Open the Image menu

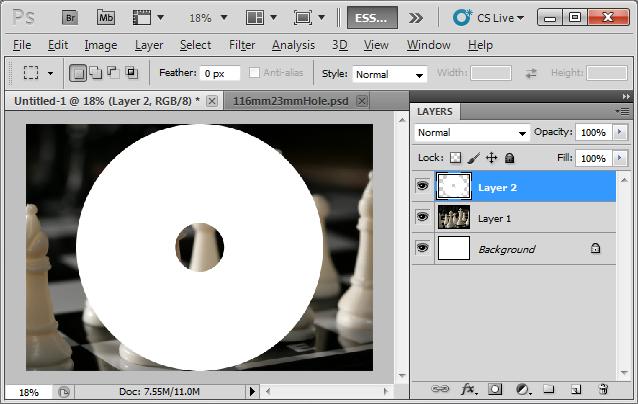(101, 45)
